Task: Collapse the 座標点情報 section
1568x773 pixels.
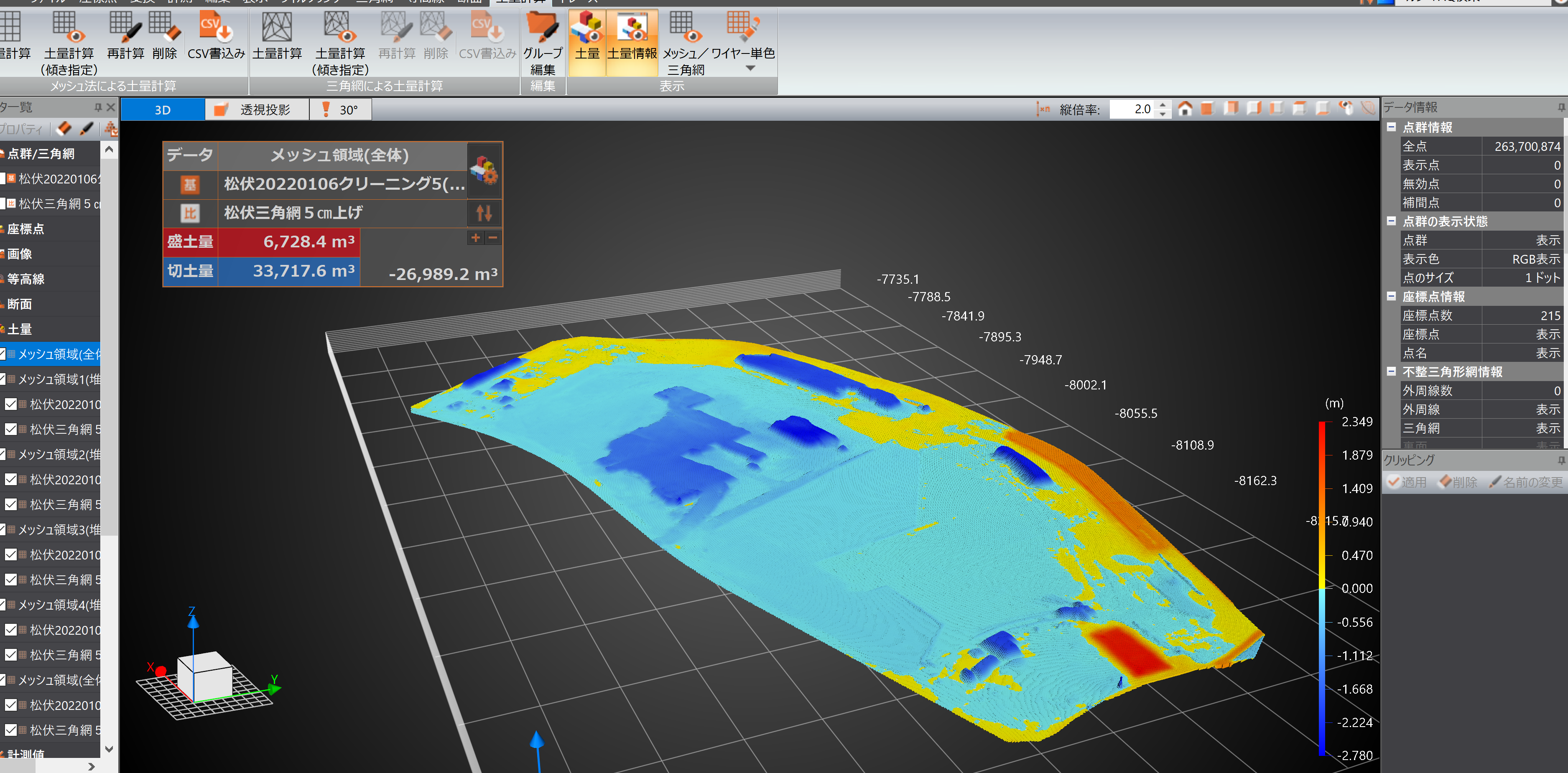Action: pyautogui.click(x=1391, y=296)
